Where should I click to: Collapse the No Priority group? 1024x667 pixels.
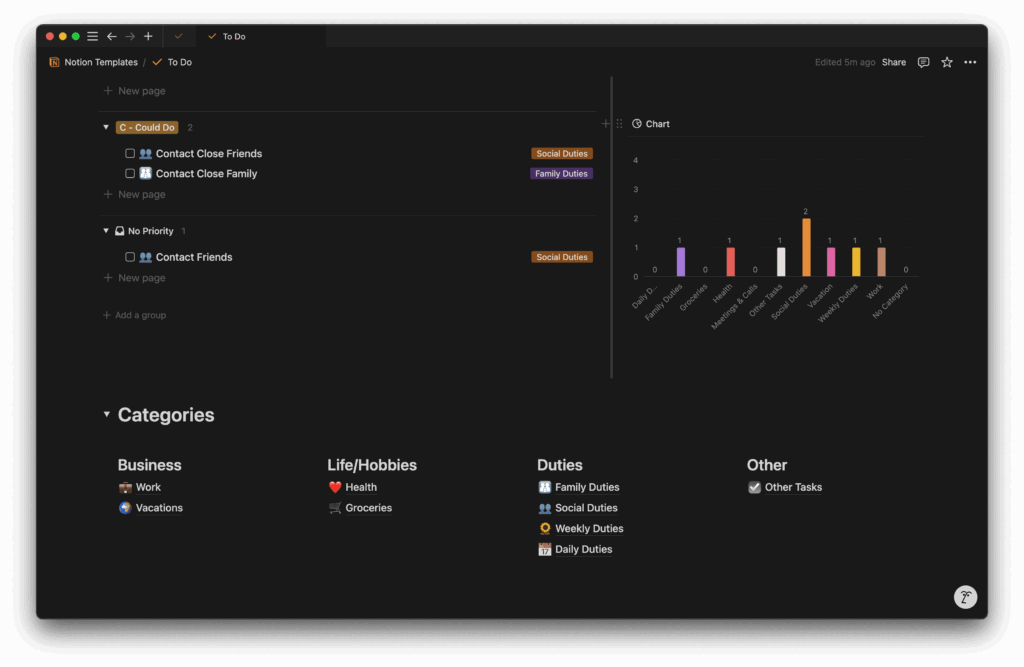[106, 231]
